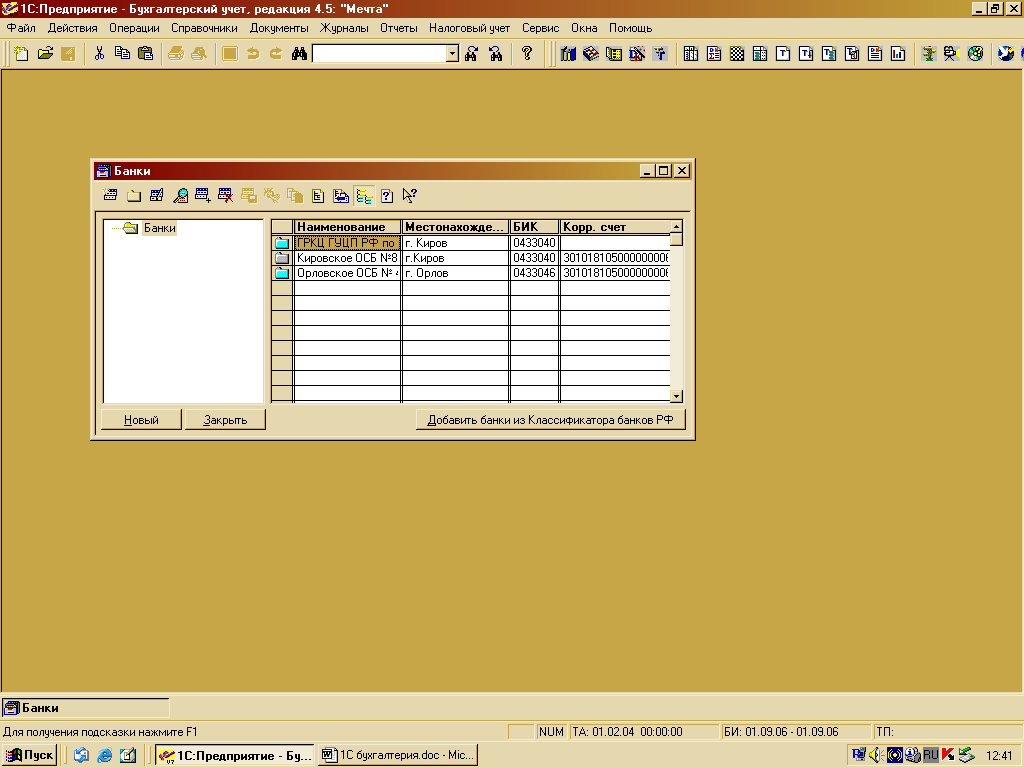Click inside the toolbar search input field
1024x768 pixels.
pyautogui.click(x=379, y=54)
